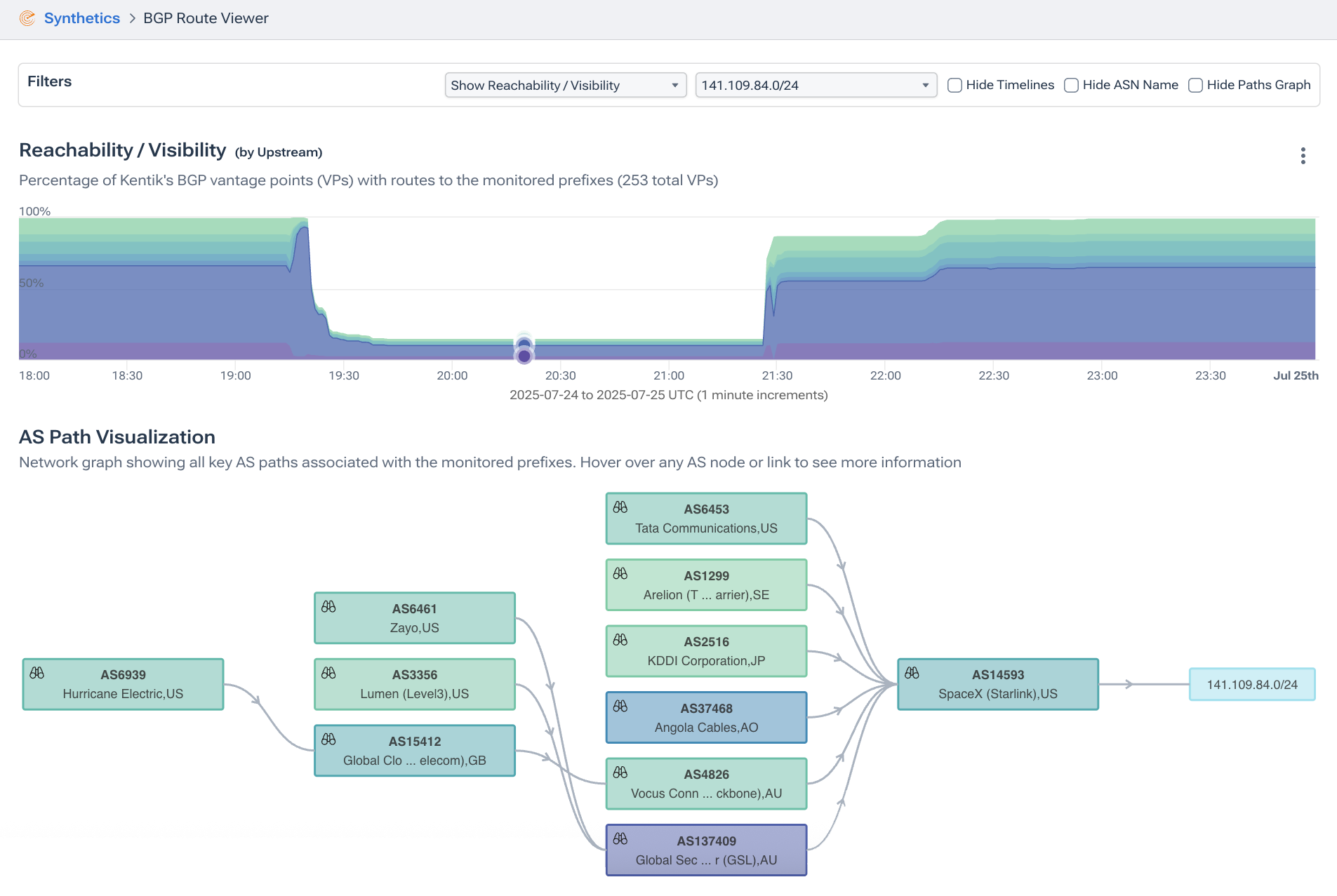Image resolution: width=1337 pixels, height=896 pixels.
Task: Select the AS15412 Global Cloud node
Action: click(415, 751)
